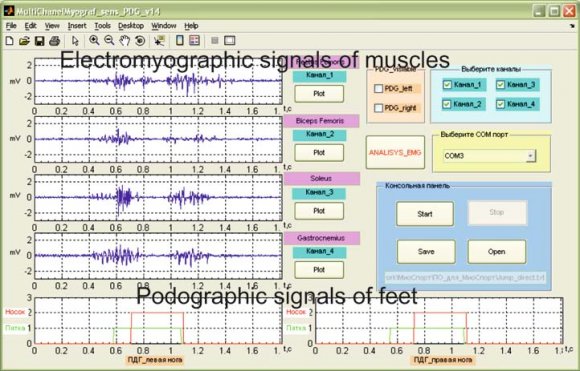Activate the Zoom In magnifier tool

pos(94,40)
